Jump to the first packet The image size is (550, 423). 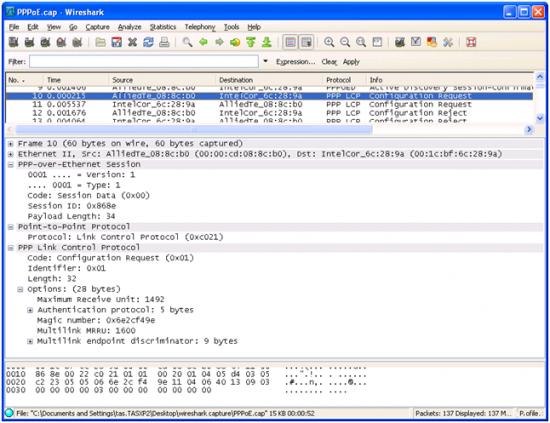pos(251,42)
